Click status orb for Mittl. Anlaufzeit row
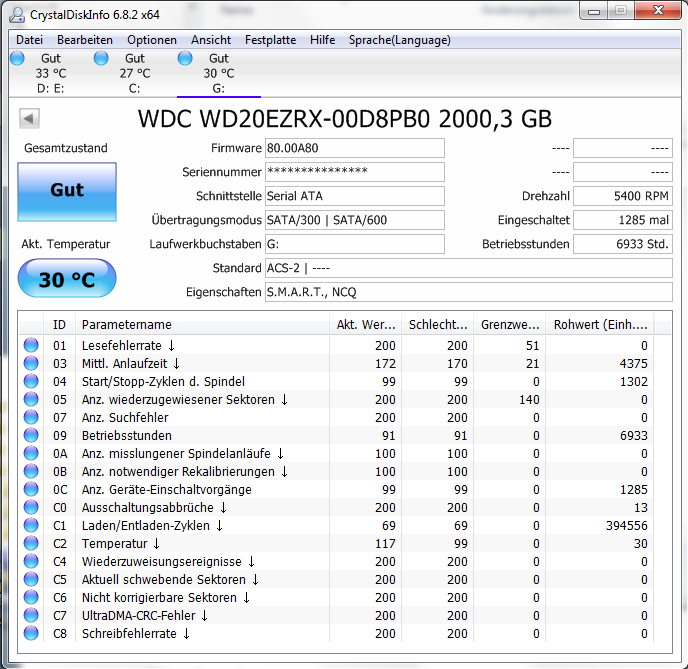This screenshot has width=688, height=669. click(31, 363)
